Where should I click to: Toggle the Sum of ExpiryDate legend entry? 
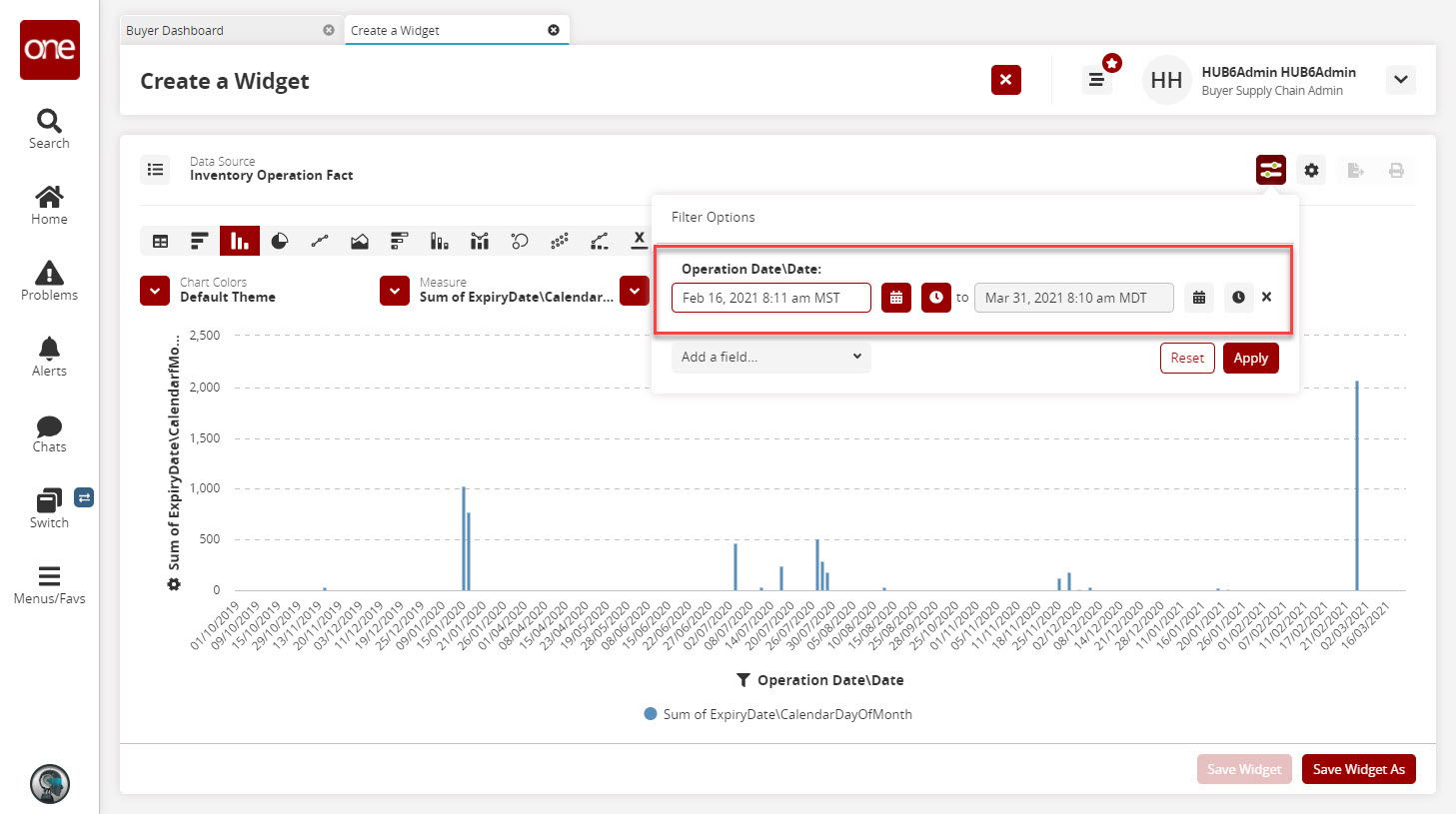[778, 714]
